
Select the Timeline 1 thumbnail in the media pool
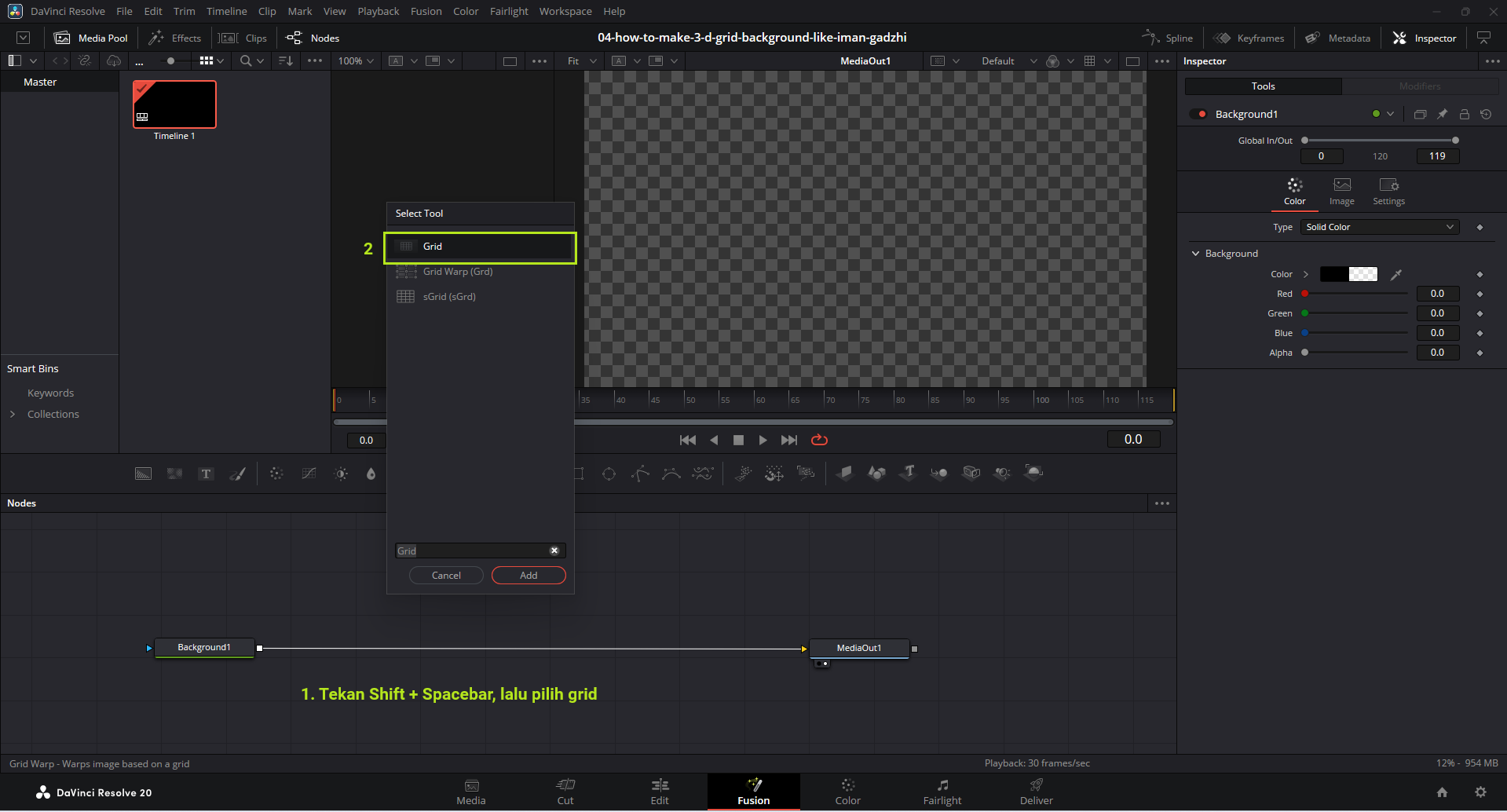click(174, 104)
